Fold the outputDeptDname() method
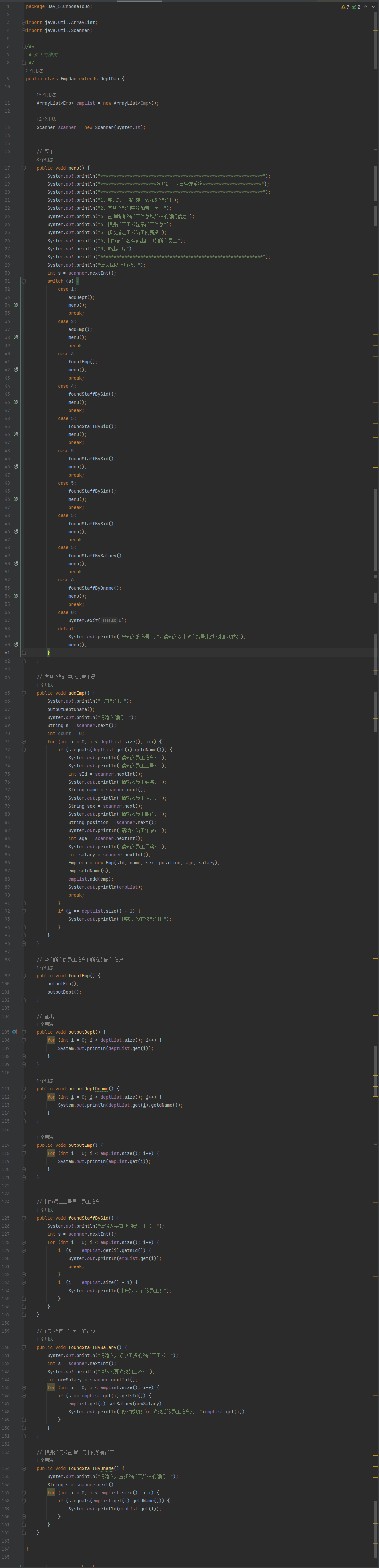Screen dimensions: 379x1568 coord(24,1088)
